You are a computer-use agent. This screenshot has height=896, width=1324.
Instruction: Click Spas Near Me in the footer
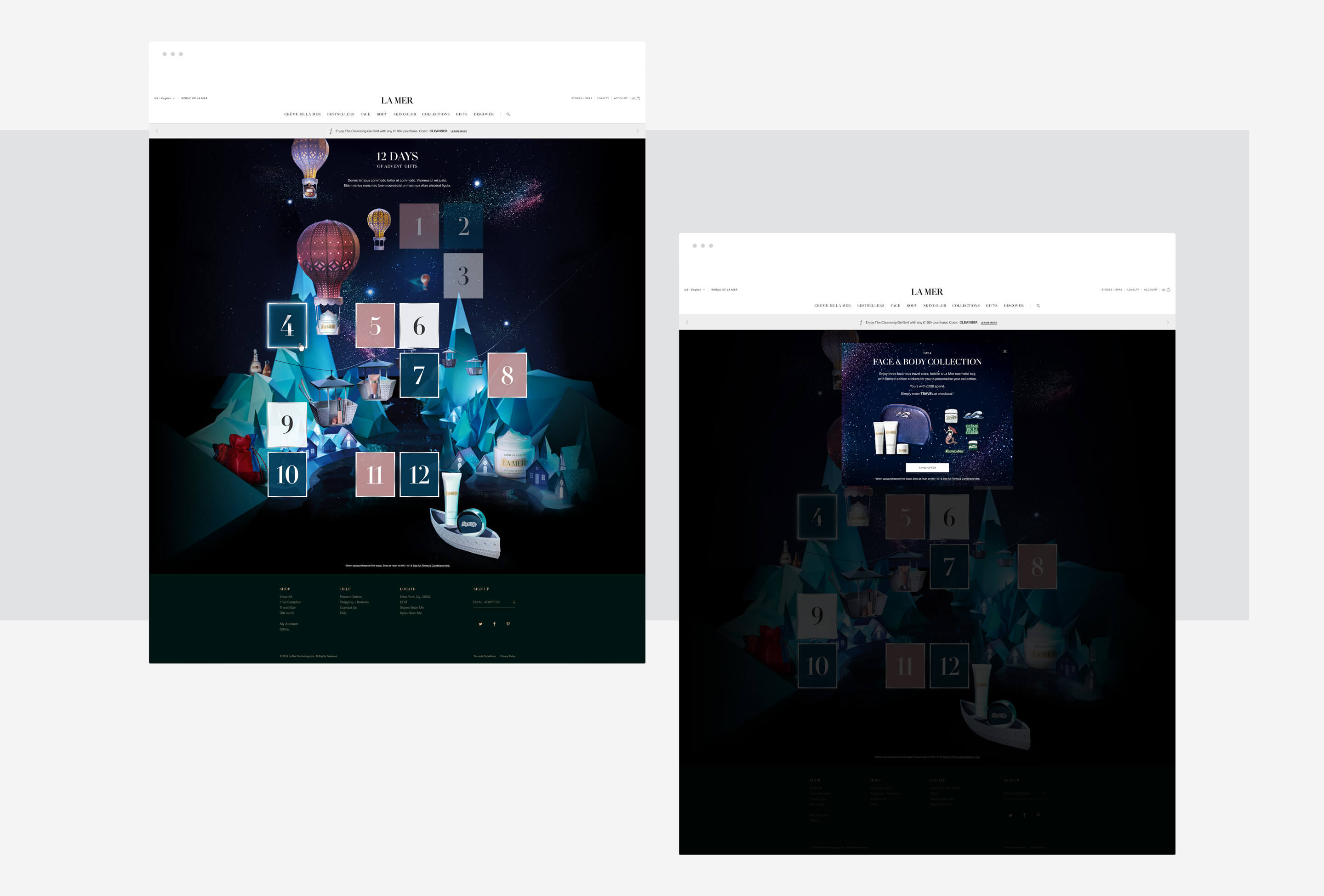pyautogui.click(x=411, y=613)
